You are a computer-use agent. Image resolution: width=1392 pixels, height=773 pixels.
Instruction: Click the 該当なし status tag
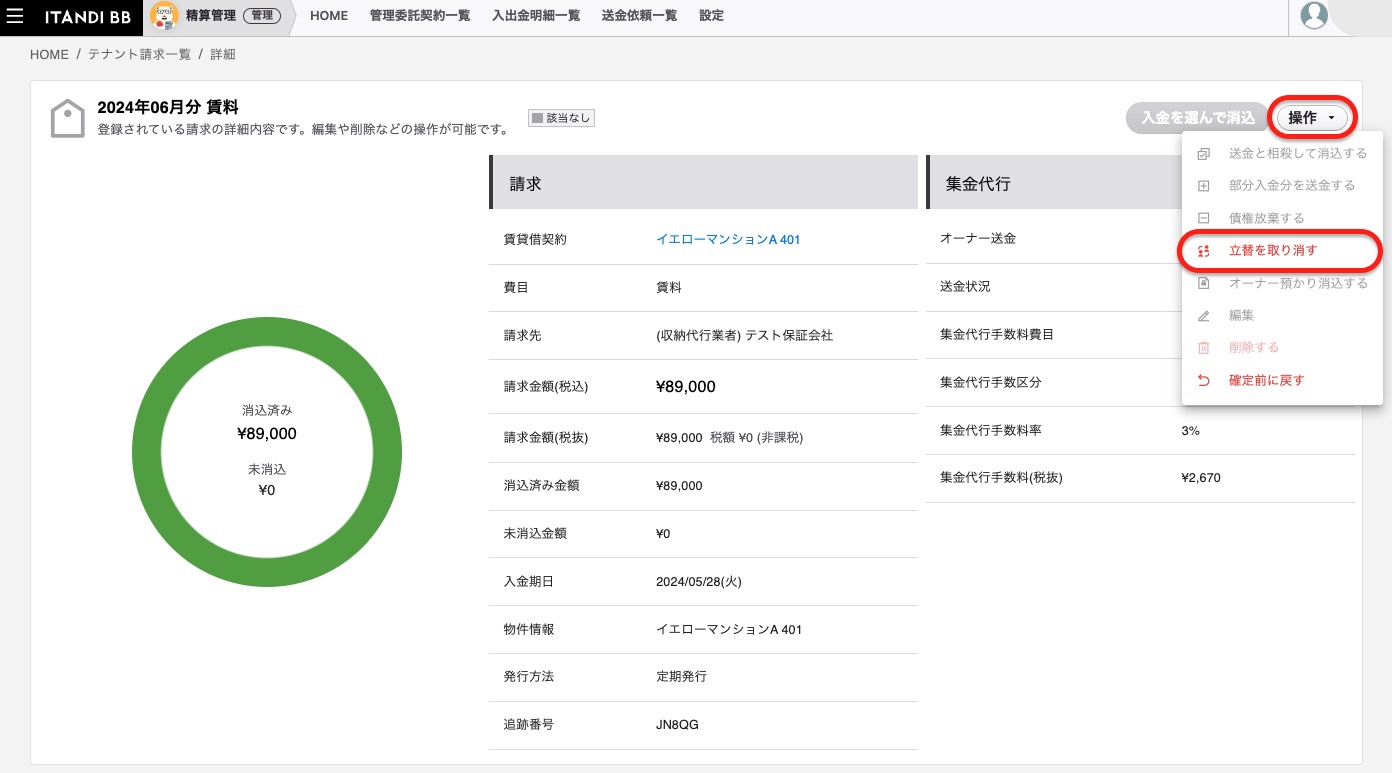[562, 118]
